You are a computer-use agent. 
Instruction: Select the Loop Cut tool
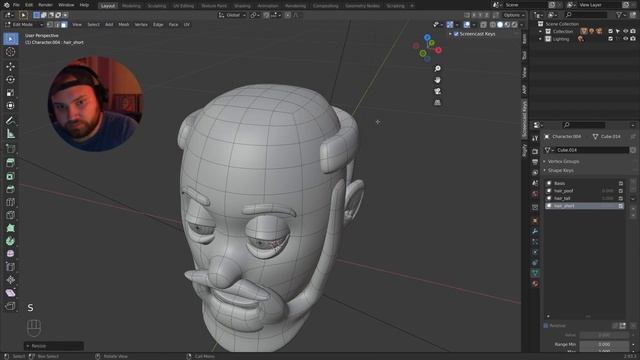(x=11, y=202)
